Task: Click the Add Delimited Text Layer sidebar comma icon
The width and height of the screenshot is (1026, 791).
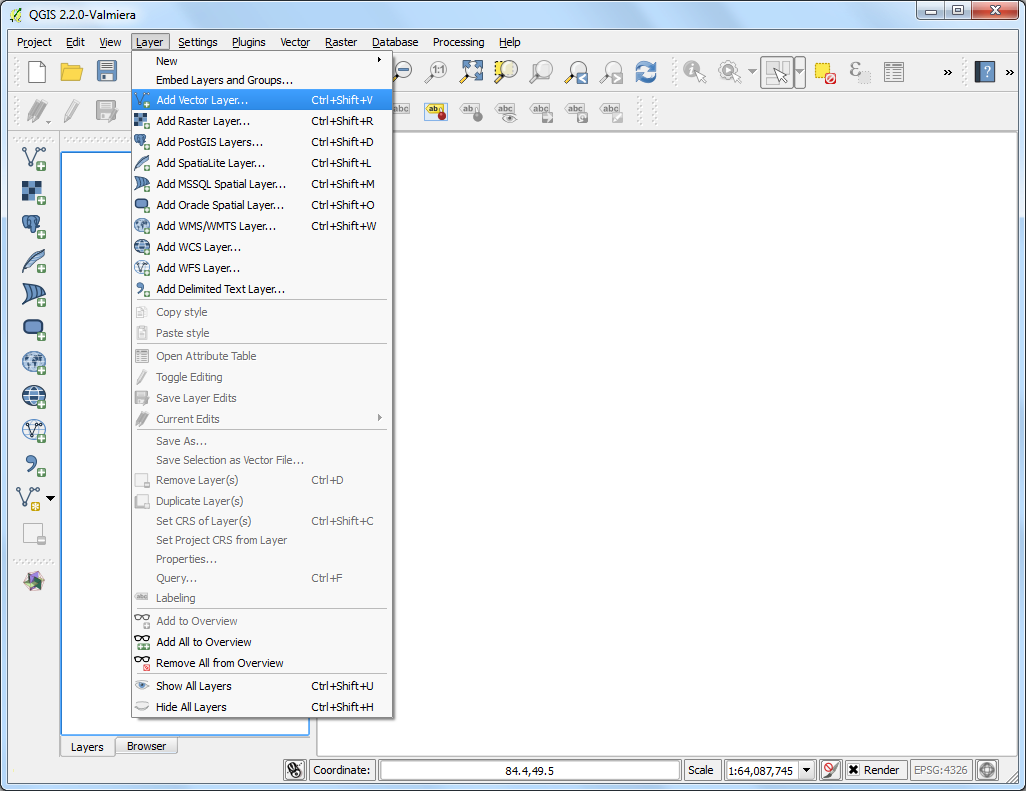Action: point(33,465)
